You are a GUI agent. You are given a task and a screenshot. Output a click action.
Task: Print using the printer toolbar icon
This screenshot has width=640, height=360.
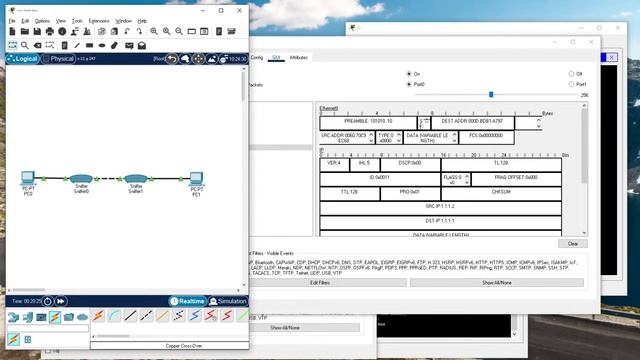tap(50, 31)
